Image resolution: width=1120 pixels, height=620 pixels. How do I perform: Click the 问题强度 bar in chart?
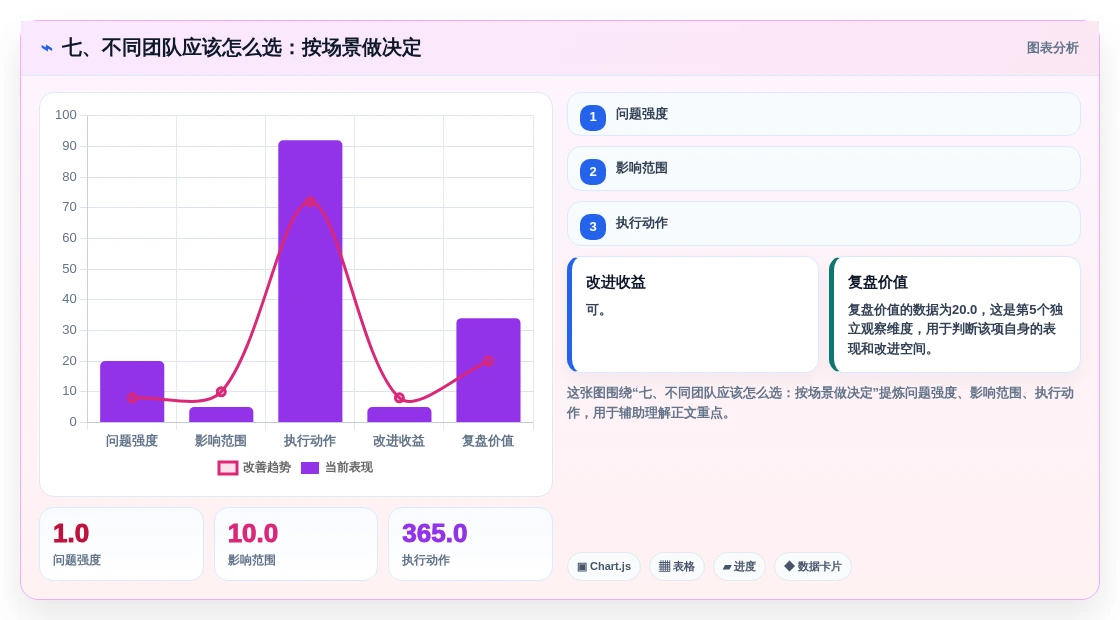[132, 391]
